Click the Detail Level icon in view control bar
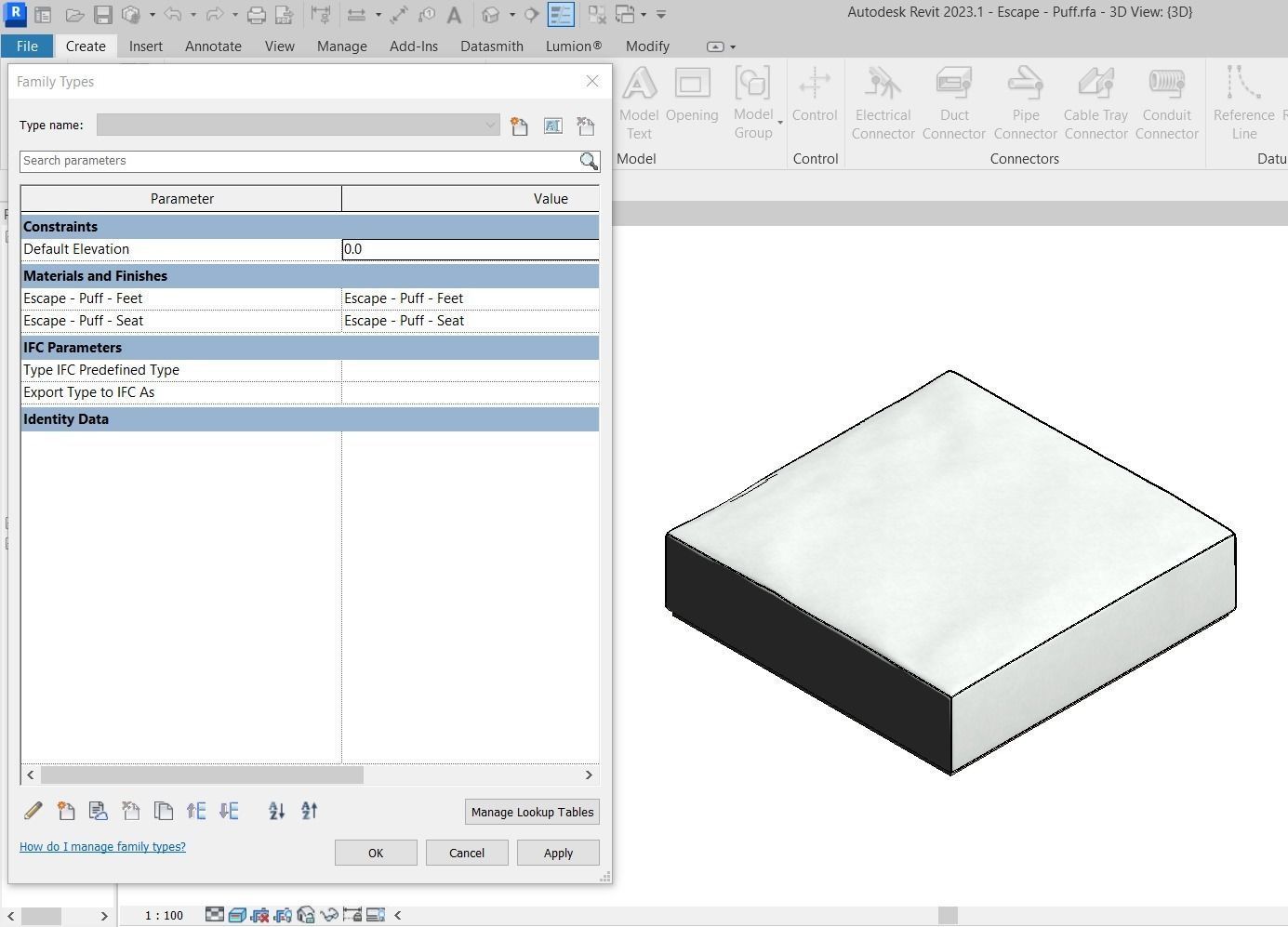Image resolution: width=1288 pixels, height=927 pixels. (214, 915)
